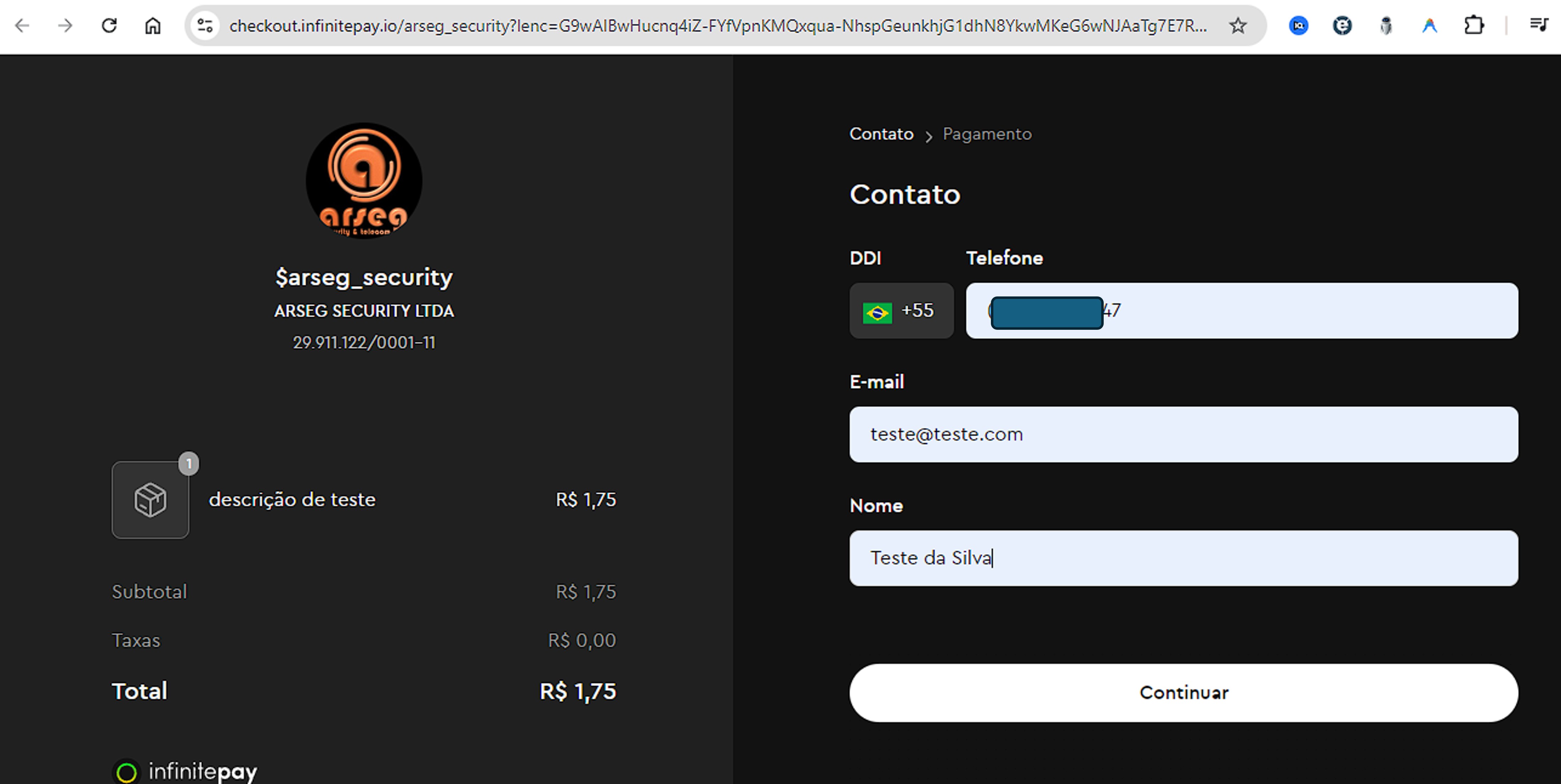The image size is (1561, 784).
Task: Go to browser home page
Action: point(153,26)
